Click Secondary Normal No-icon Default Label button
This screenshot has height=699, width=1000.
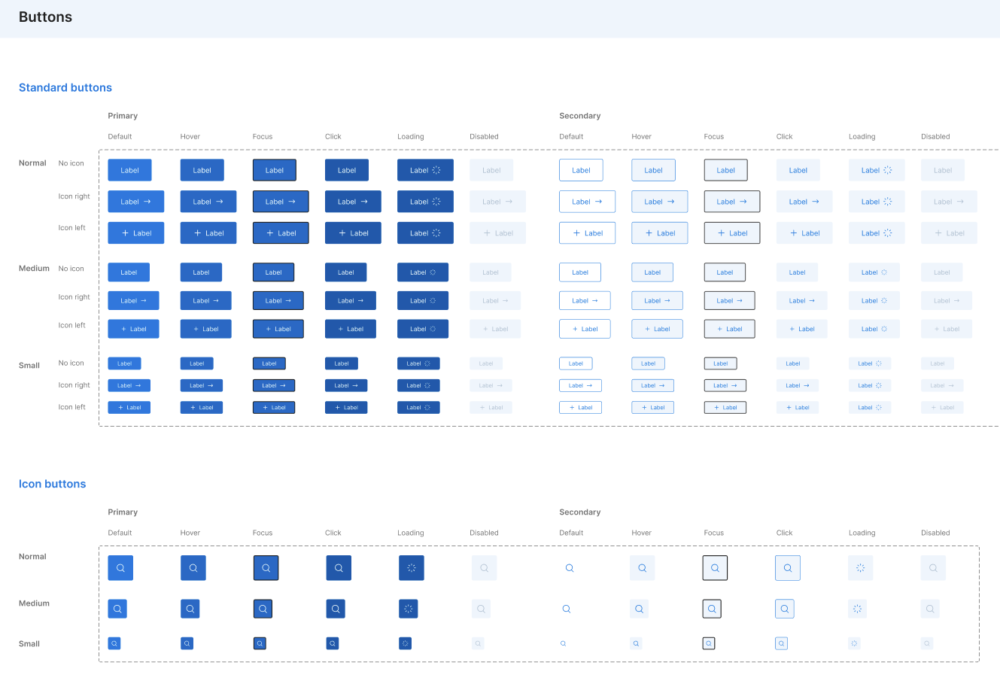(581, 170)
